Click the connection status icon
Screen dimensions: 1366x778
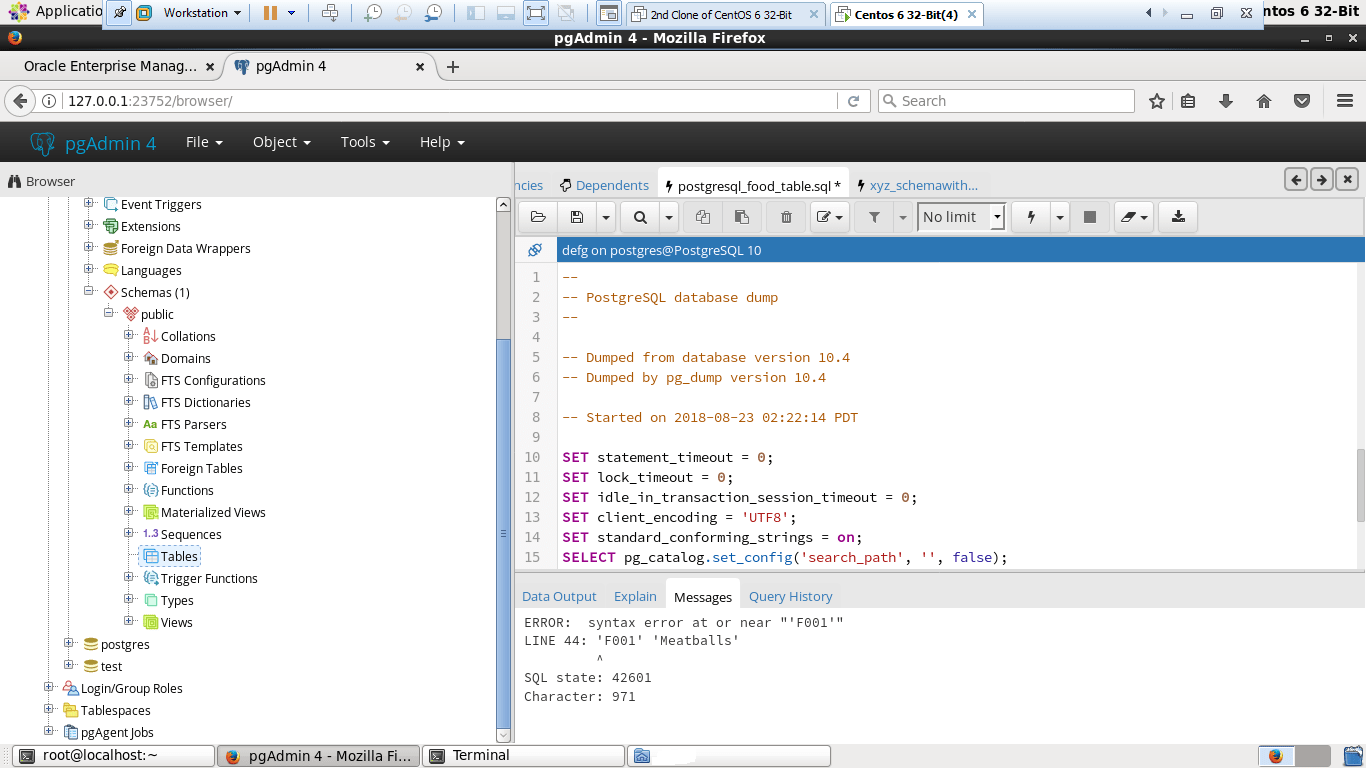pyautogui.click(x=535, y=250)
